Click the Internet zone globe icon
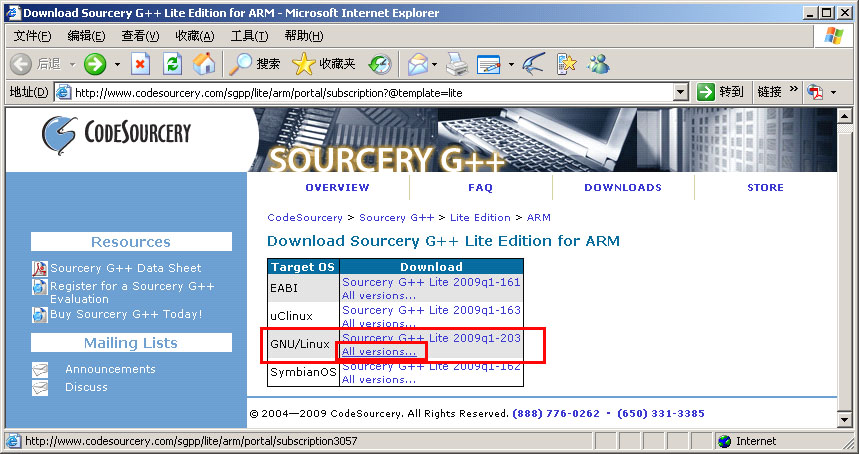The width and height of the screenshot is (859, 454). 724,441
